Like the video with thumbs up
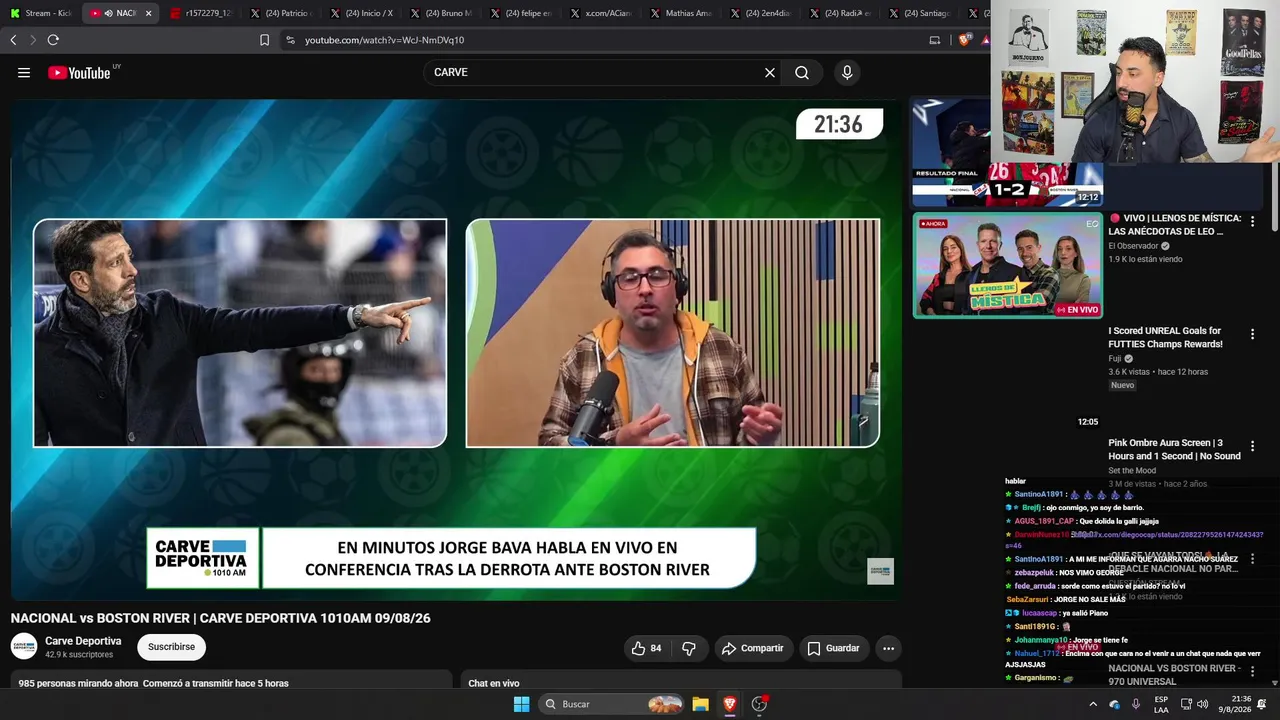 click(x=646, y=648)
